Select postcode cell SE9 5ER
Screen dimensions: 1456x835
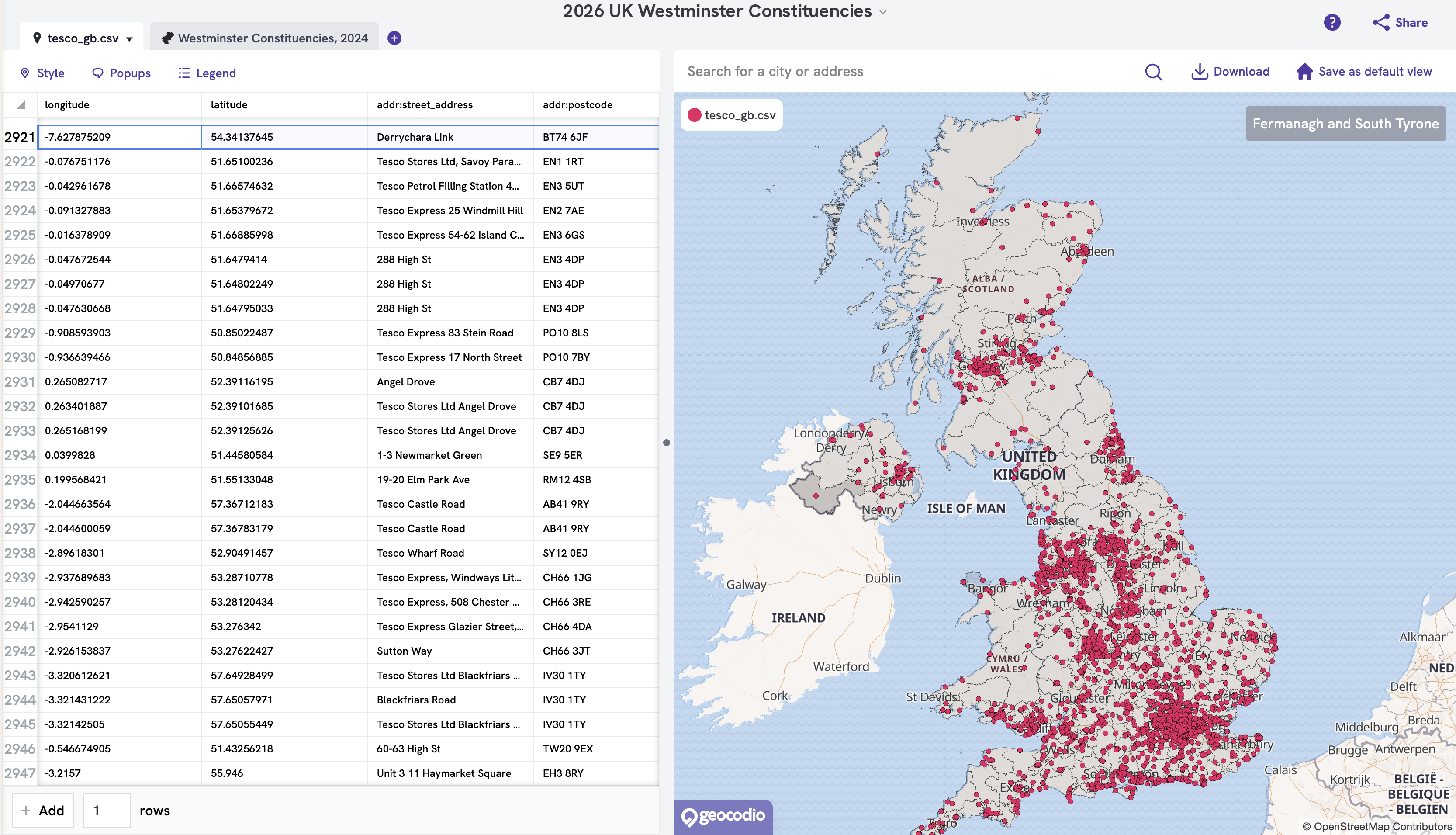(596, 455)
